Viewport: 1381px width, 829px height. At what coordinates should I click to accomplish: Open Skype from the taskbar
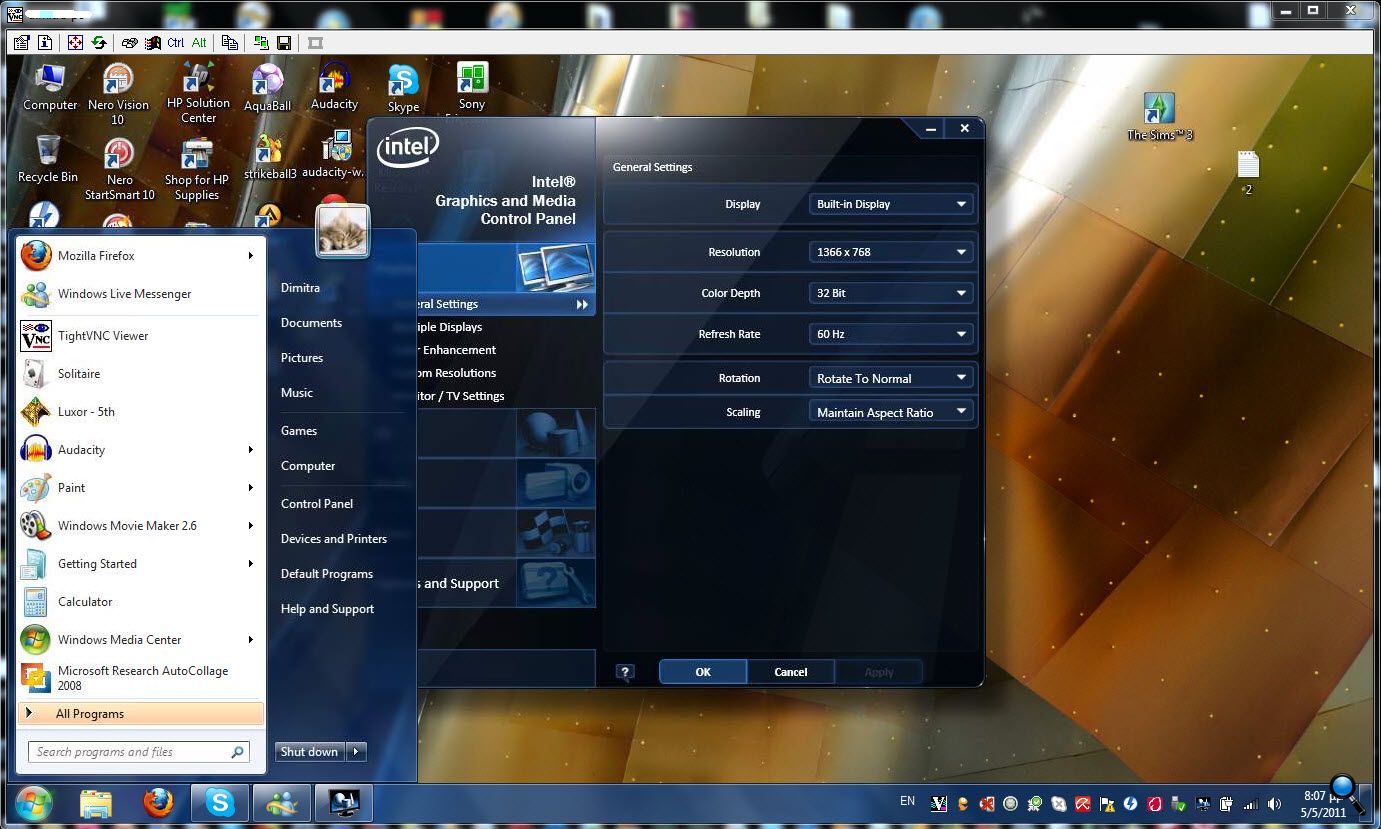(220, 803)
